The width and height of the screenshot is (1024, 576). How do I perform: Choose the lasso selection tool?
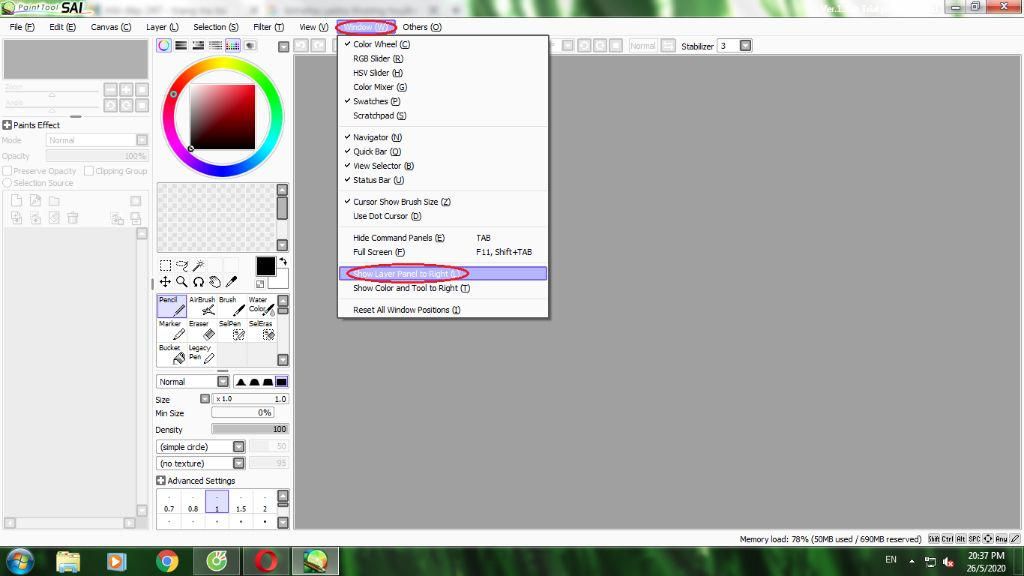click(182, 265)
